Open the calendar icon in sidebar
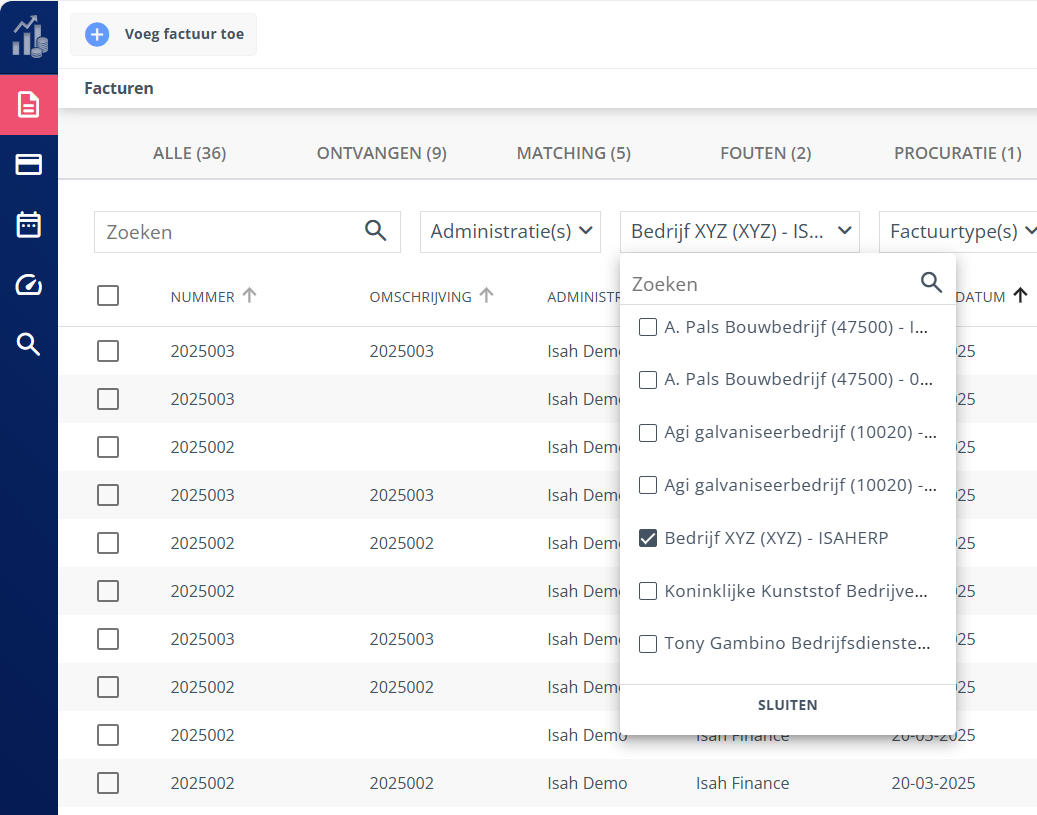The width and height of the screenshot is (1037, 815). point(29,225)
